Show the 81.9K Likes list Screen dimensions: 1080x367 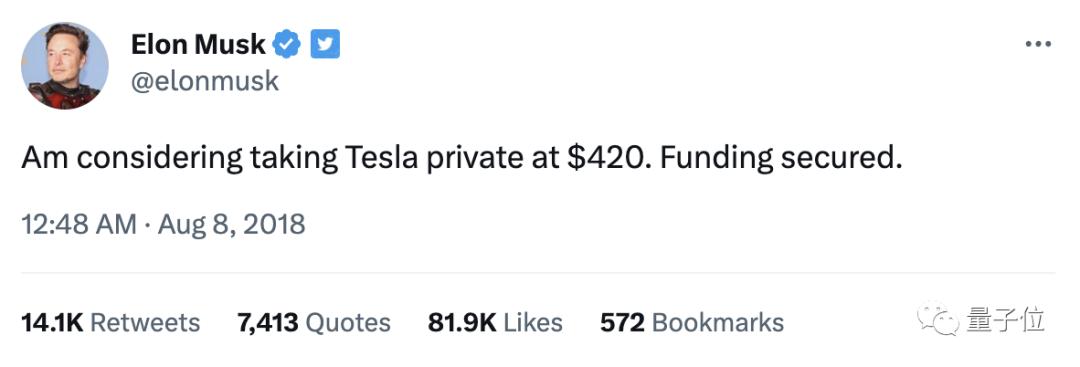[495, 322]
